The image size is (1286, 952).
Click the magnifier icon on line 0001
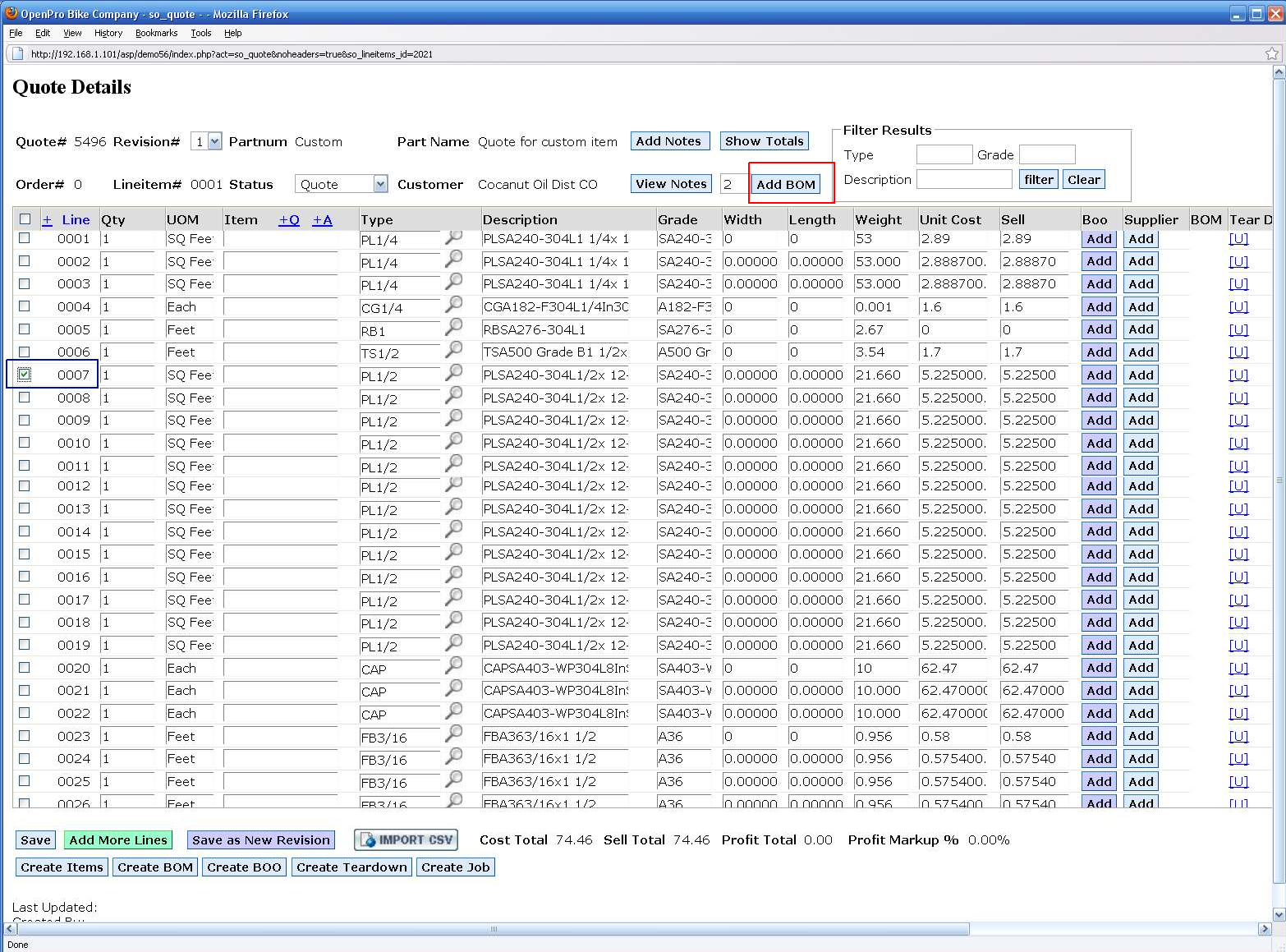click(x=453, y=237)
